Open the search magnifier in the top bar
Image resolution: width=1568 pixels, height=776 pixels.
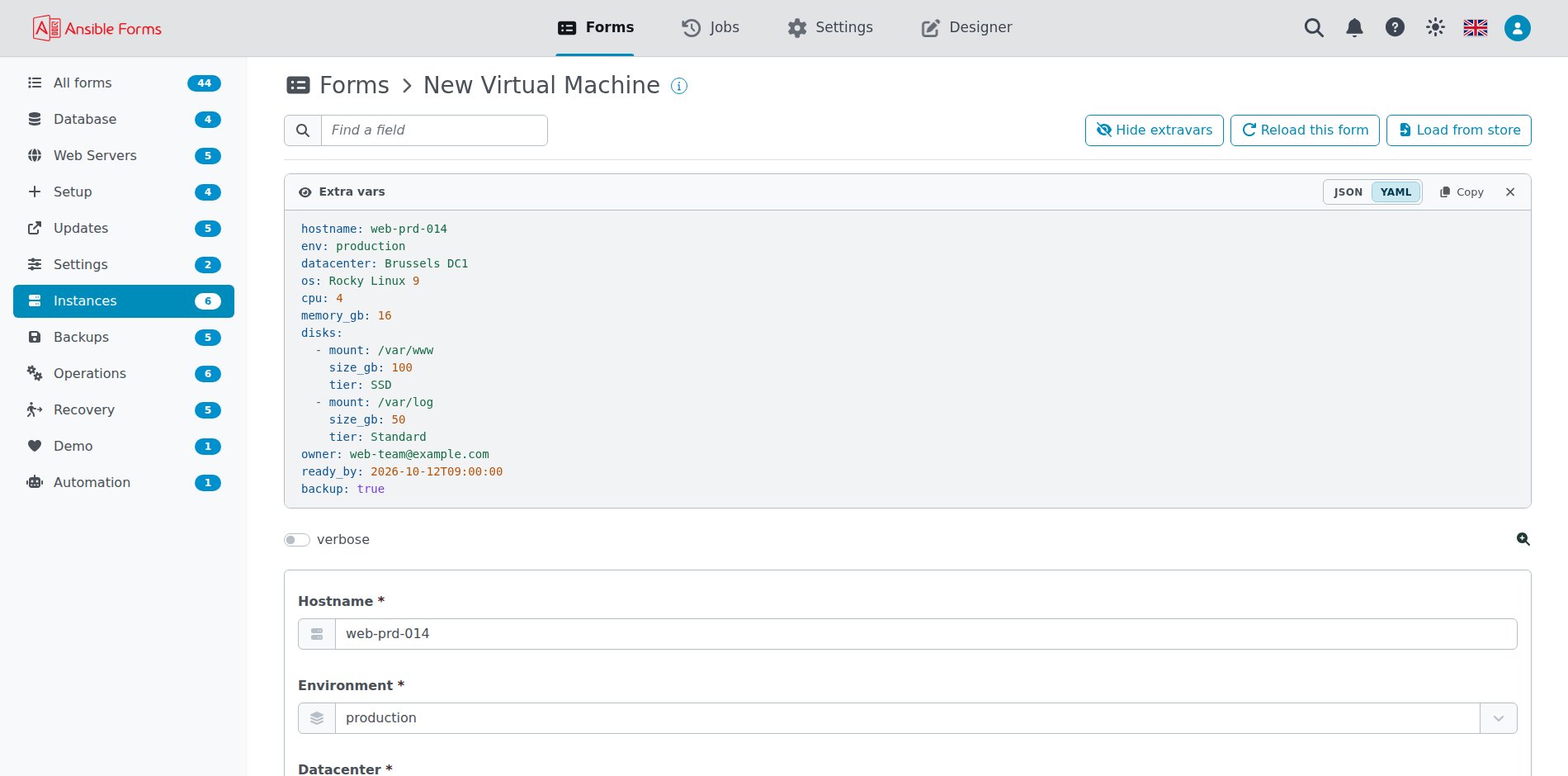(x=1314, y=28)
